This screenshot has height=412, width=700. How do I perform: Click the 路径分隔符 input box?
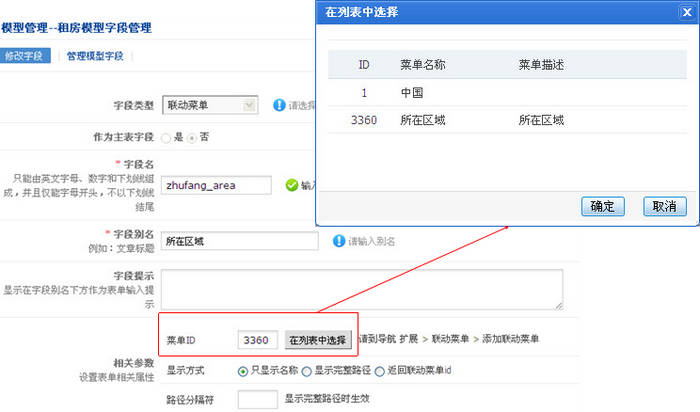pyautogui.click(x=258, y=399)
